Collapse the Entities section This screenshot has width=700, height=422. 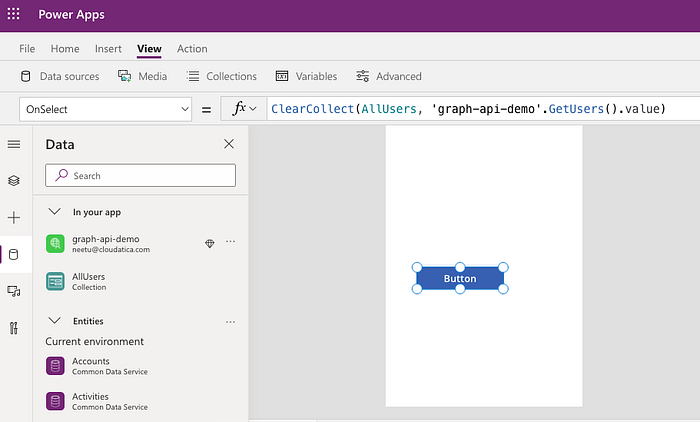54,321
